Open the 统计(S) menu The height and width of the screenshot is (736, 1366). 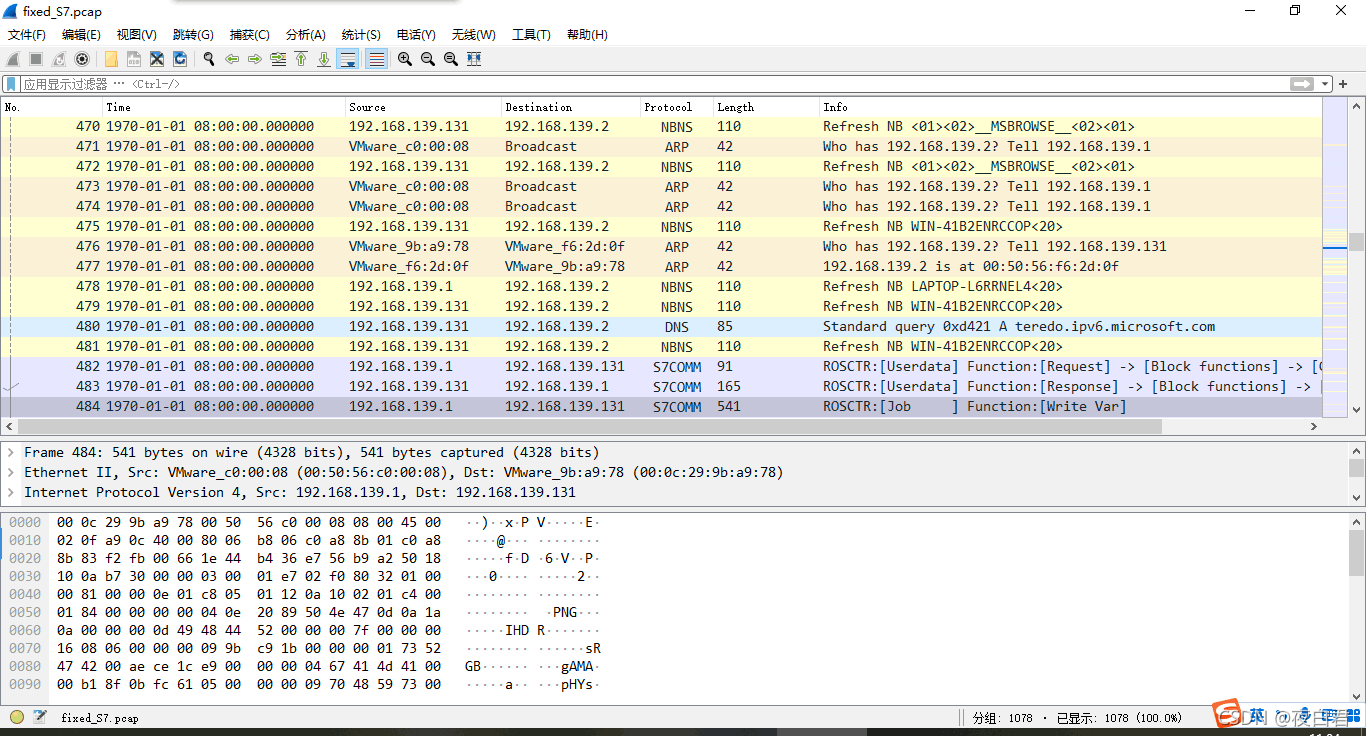click(x=361, y=35)
